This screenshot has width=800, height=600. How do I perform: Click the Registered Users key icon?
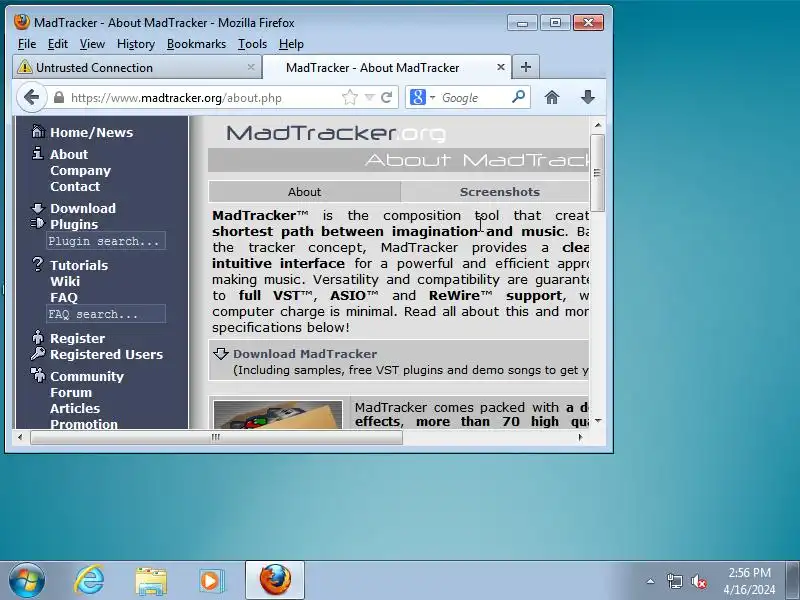pos(38,353)
